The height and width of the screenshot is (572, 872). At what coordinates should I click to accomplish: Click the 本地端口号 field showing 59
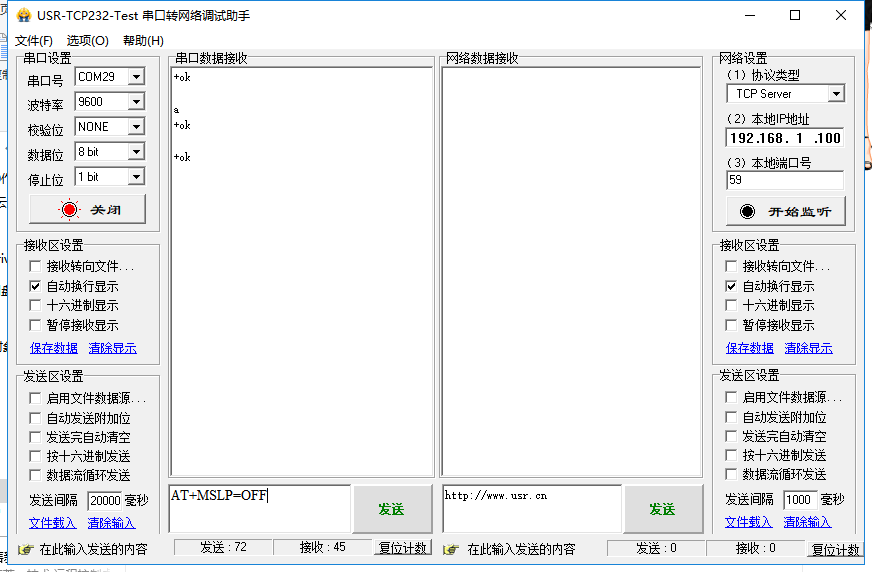tap(785, 180)
